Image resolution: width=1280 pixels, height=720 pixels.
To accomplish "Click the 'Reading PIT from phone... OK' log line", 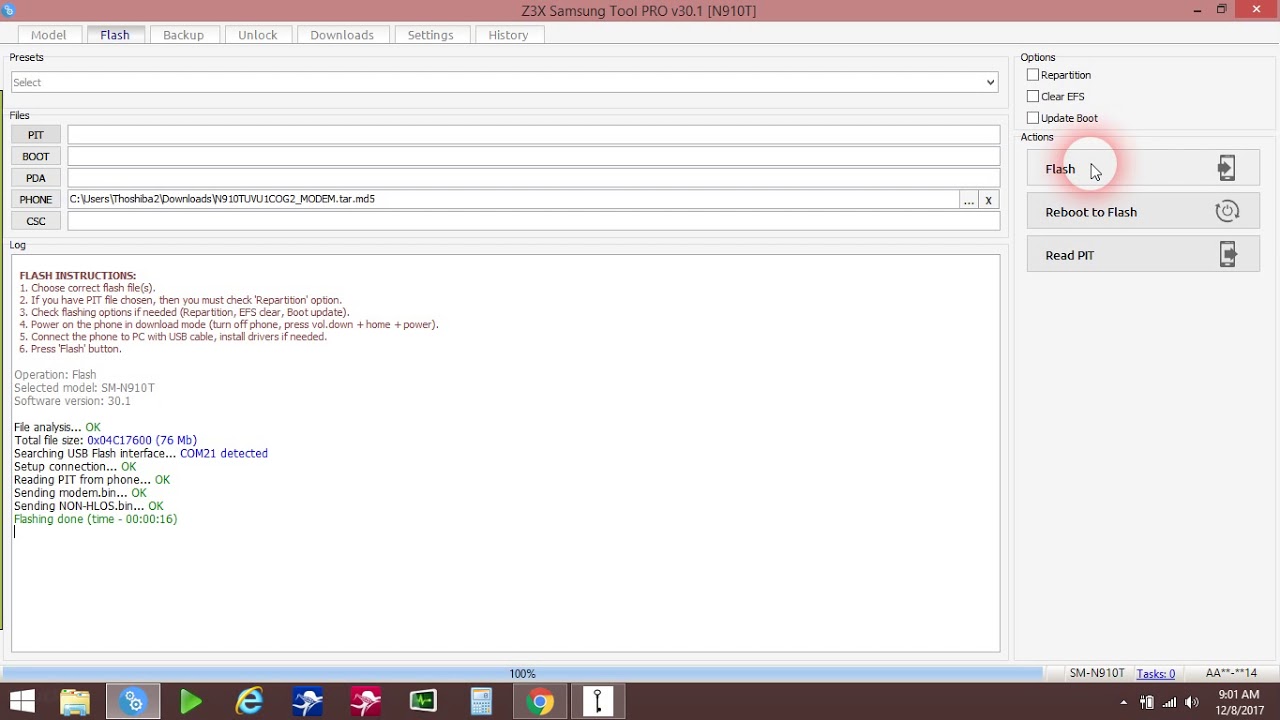I will [92, 480].
